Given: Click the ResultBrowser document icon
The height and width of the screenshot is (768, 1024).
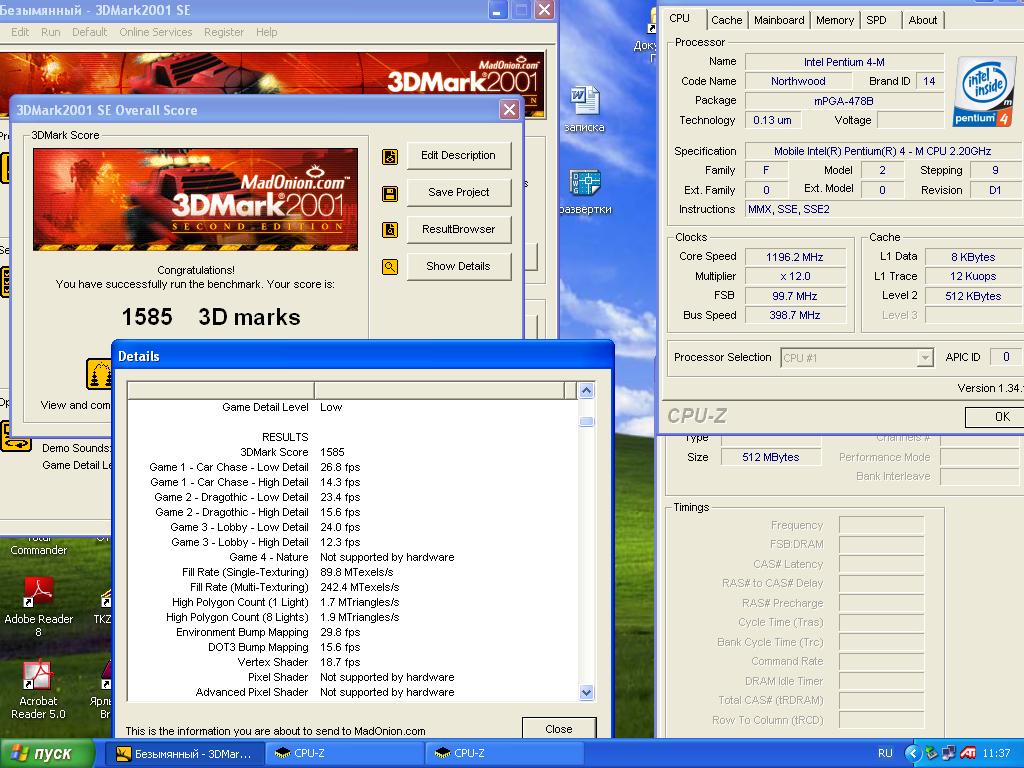Looking at the screenshot, I should pyautogui.click(x=390, y=230).
